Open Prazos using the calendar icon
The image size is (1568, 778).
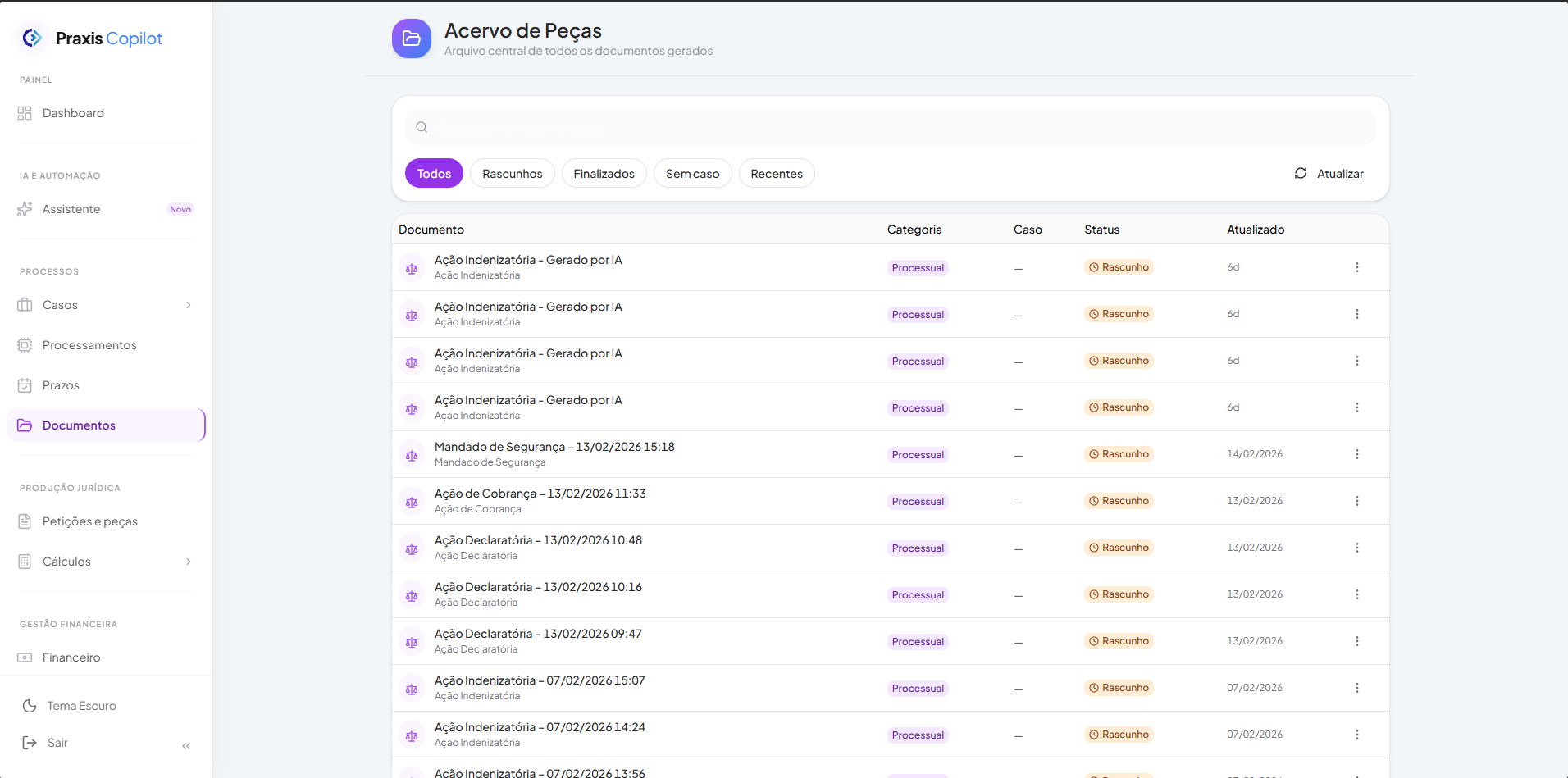(x=25, y=385)
